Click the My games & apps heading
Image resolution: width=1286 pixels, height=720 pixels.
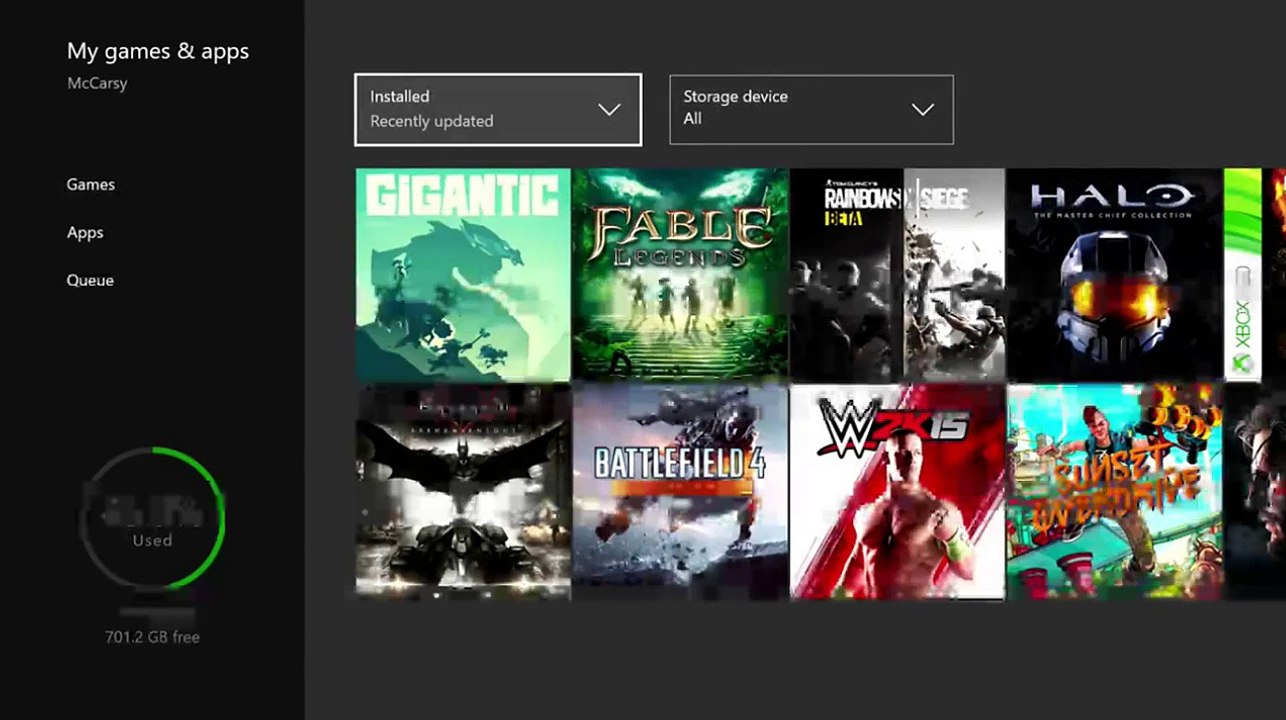coord(158,51)
